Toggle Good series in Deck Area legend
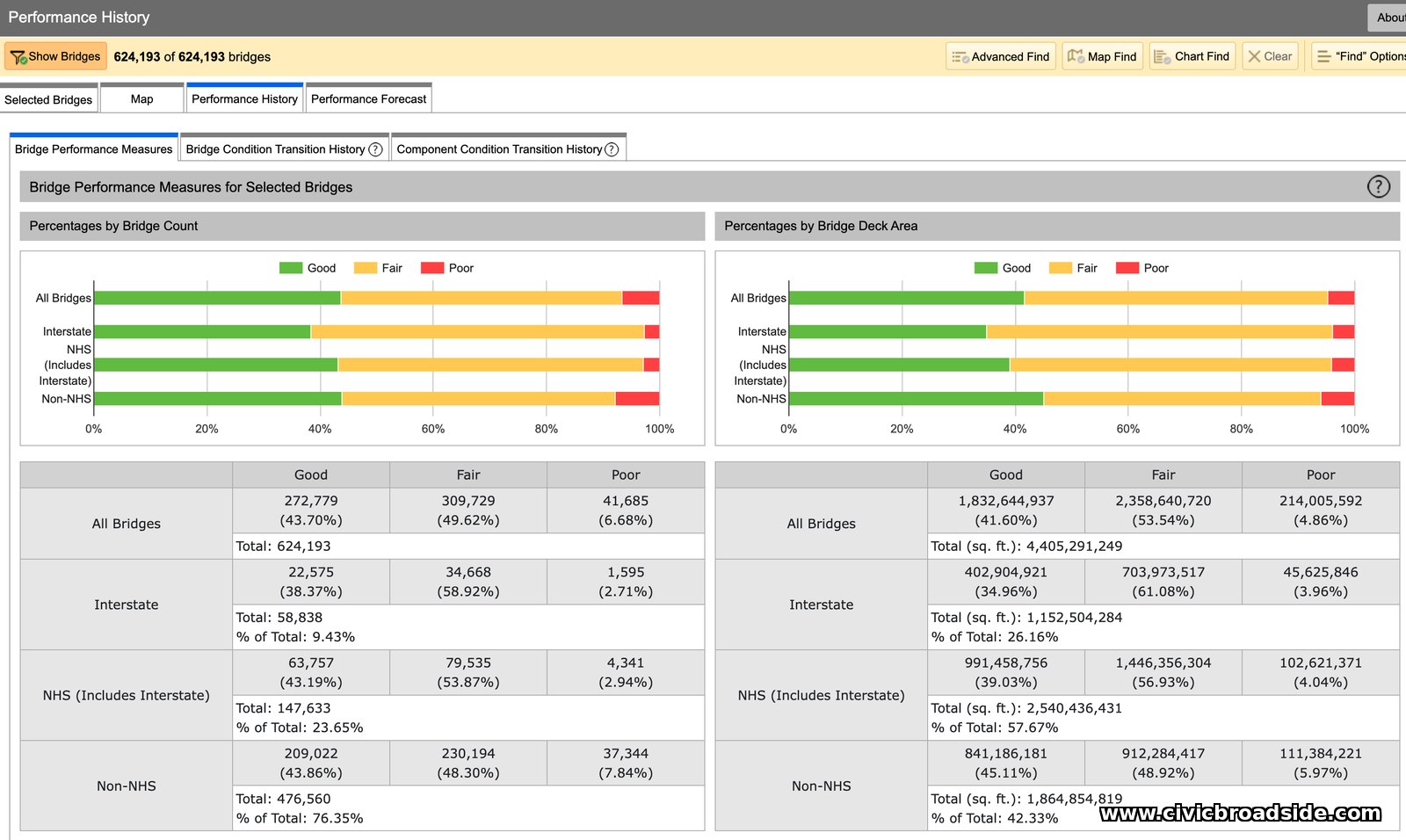This screenshot has height=840, width=1406. point(1003,268)
